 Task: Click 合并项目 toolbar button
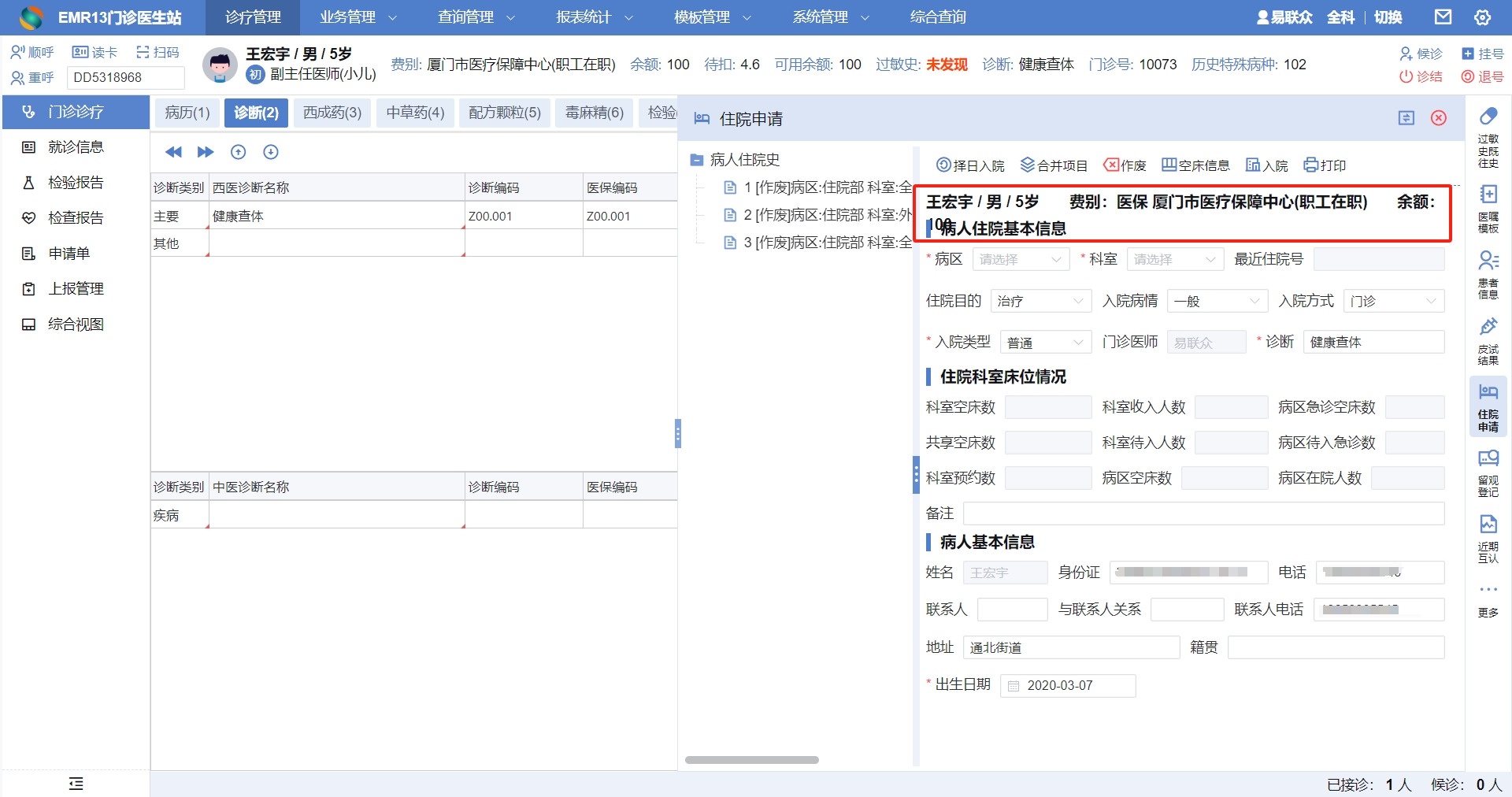coord(1054,165)
